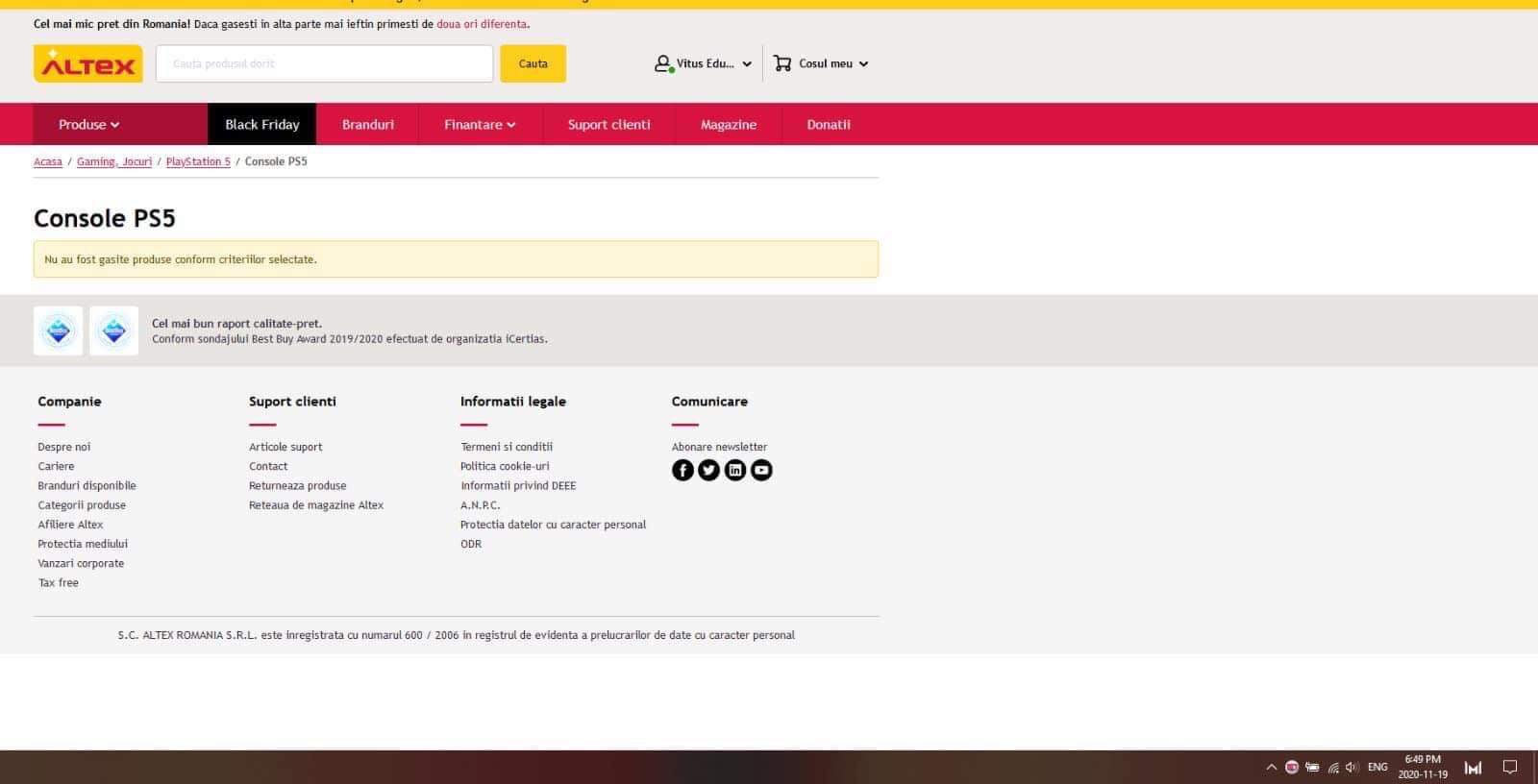
Task: Open the Facebook social icon
Action: [x=682, y=470]
